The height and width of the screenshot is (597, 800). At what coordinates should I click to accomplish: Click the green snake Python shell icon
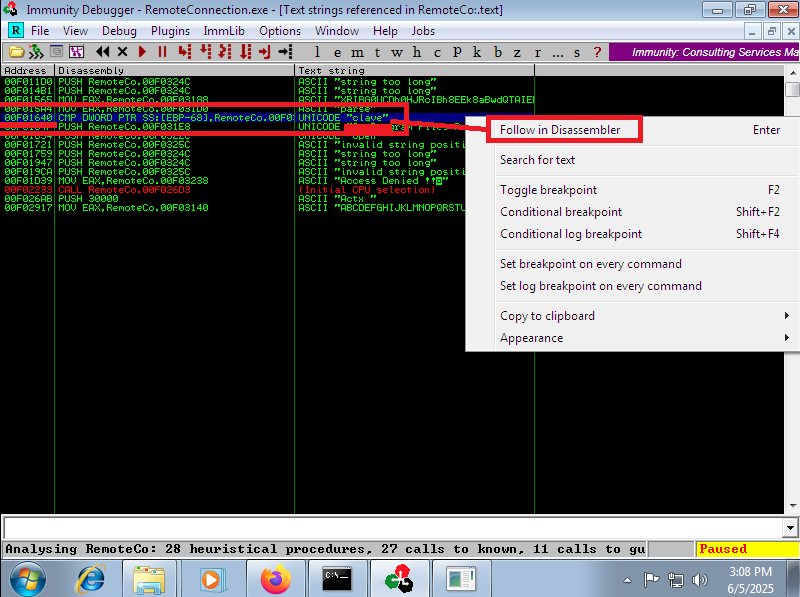pos(36,52)
